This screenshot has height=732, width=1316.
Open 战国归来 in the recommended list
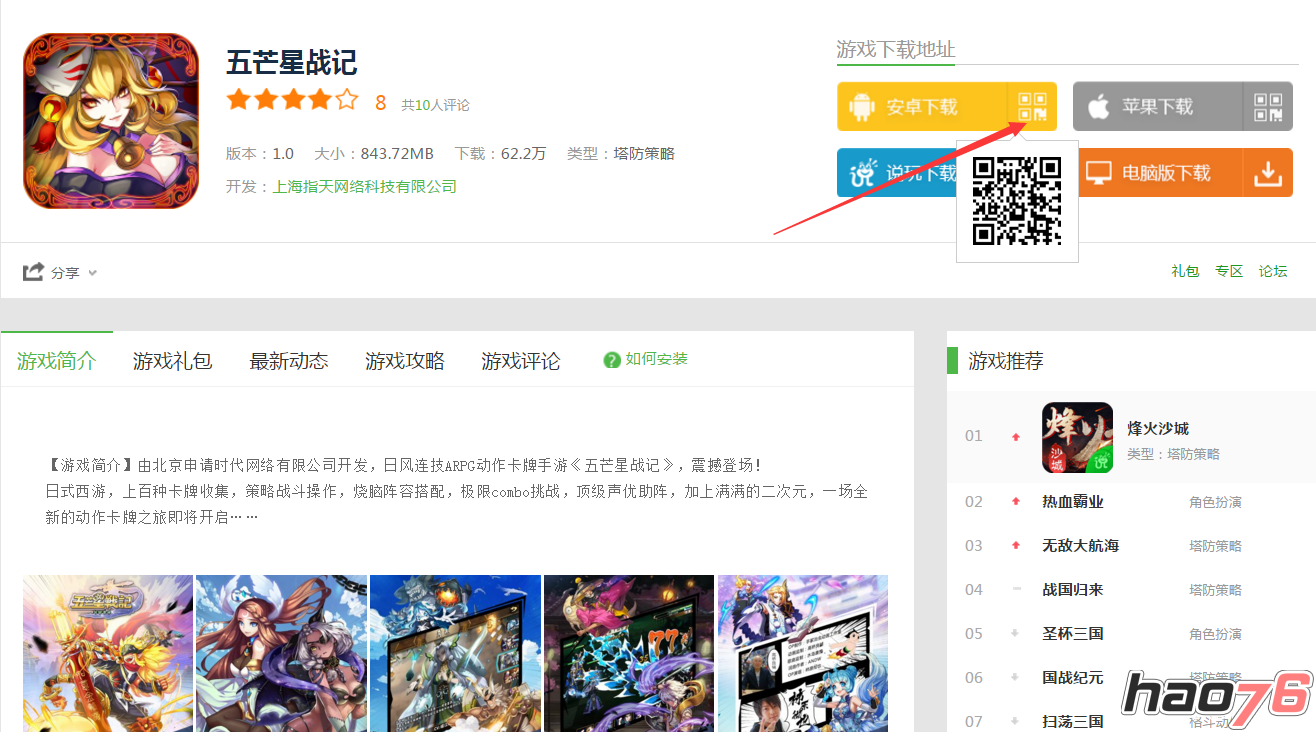1073,590
